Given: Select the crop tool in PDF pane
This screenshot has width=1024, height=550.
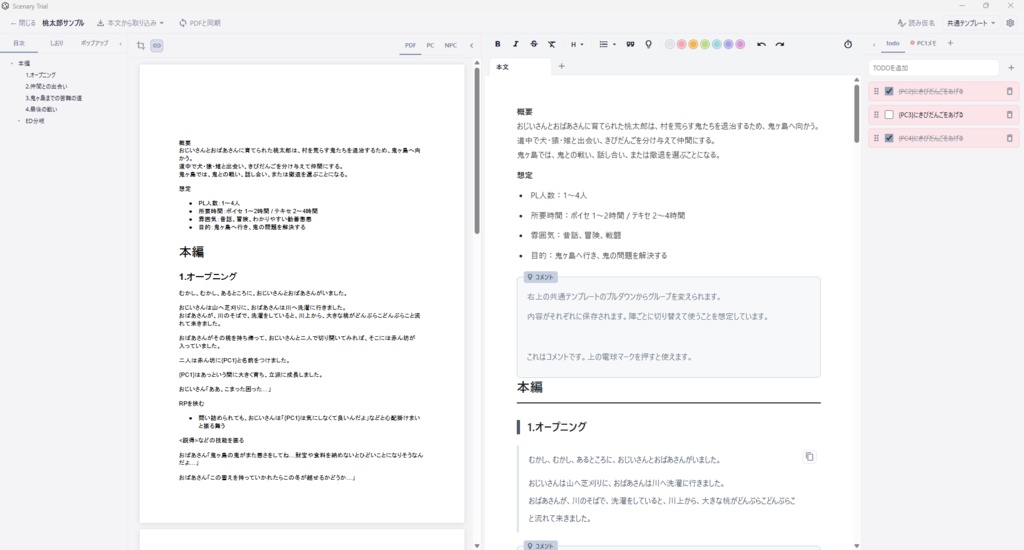Looking at the screenshot, I should [141, 45].
